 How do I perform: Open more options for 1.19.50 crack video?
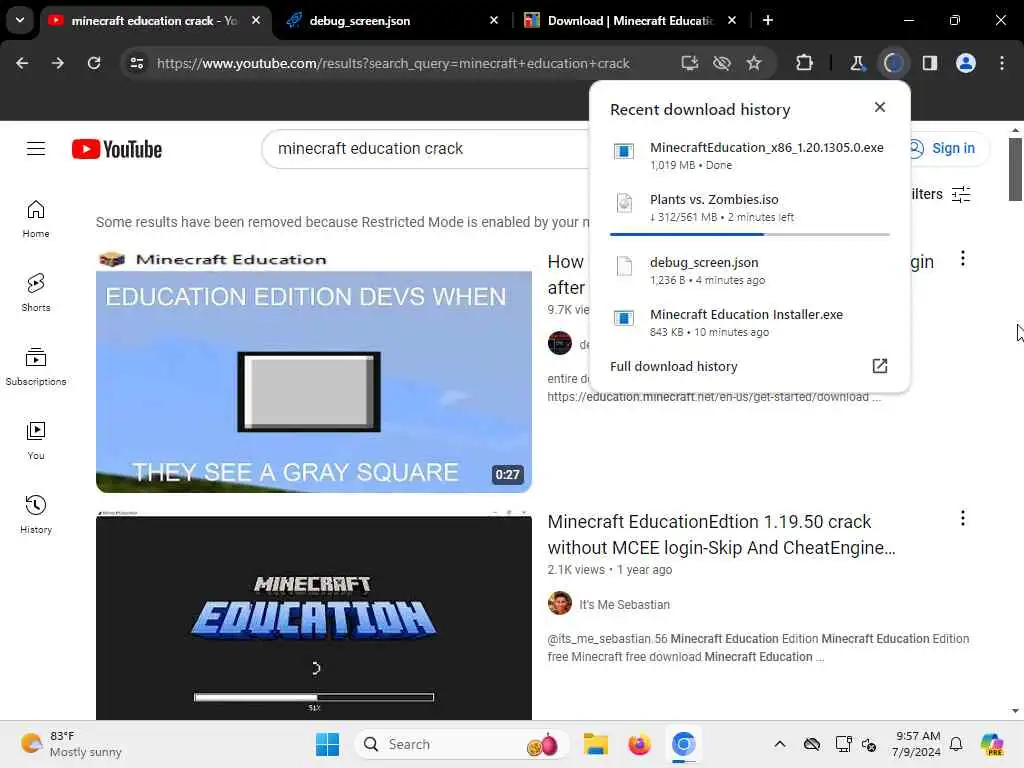pyautogui.click(x=963, y=519)
